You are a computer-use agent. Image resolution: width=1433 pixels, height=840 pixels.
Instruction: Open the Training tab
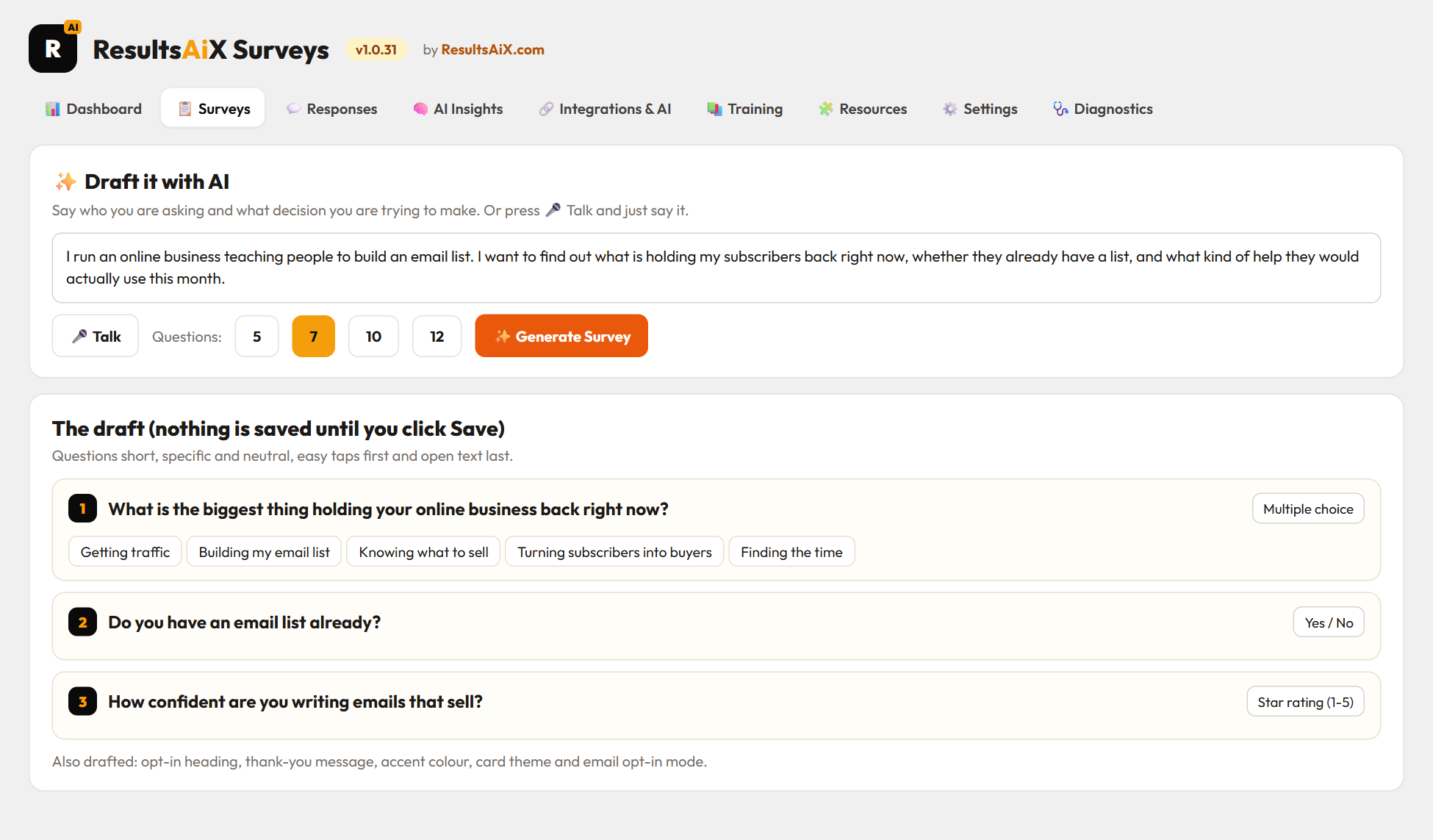pos(745,109)
